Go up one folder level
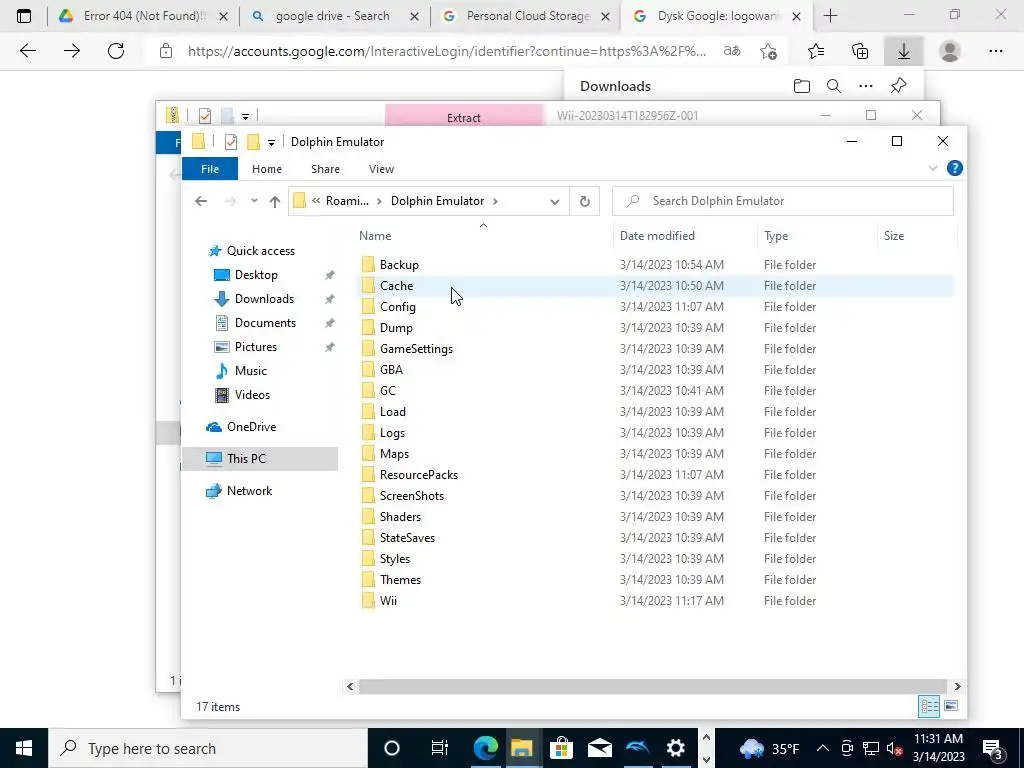 275,201
